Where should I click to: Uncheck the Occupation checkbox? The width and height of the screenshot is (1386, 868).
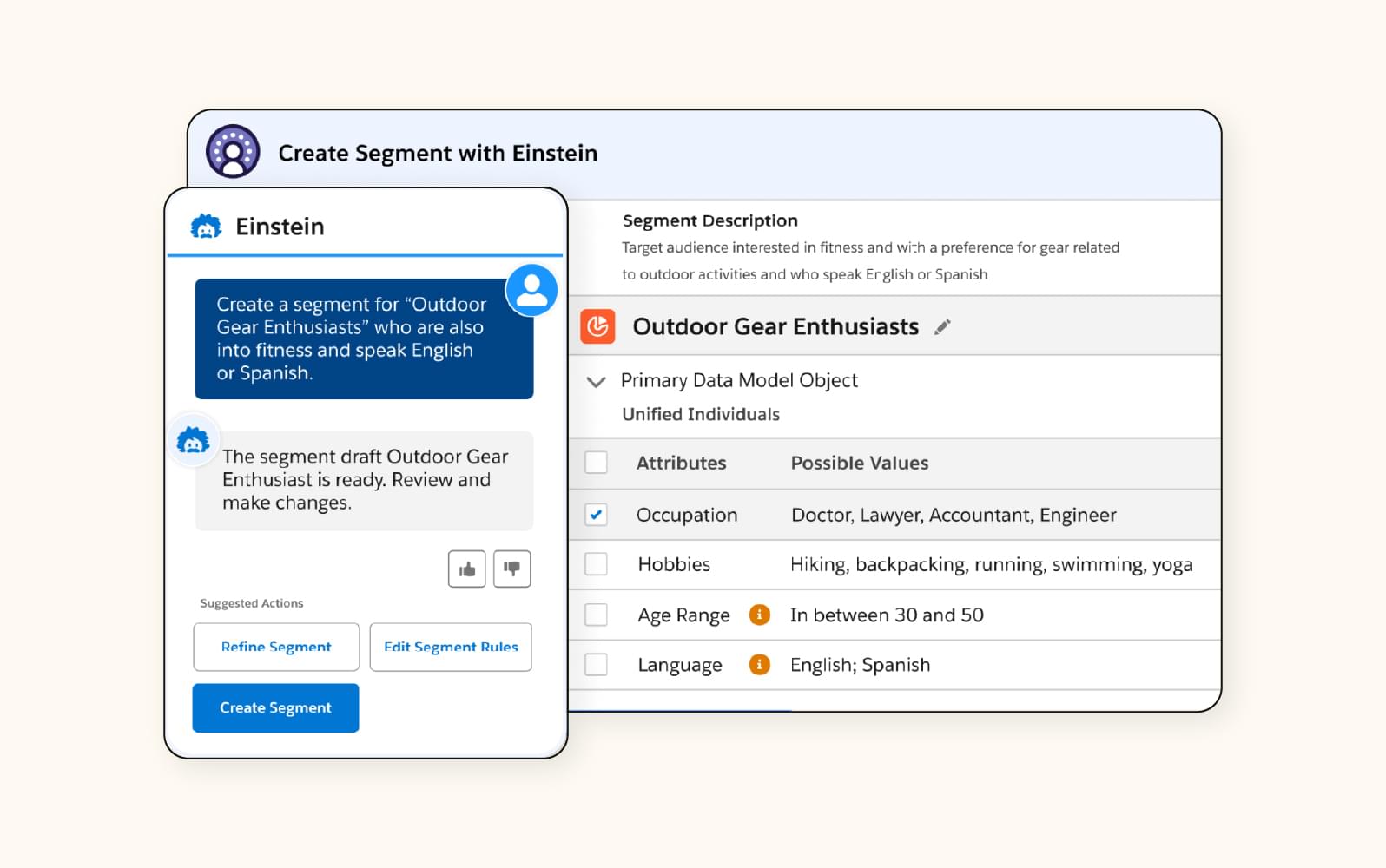click(x=596, y=515)
